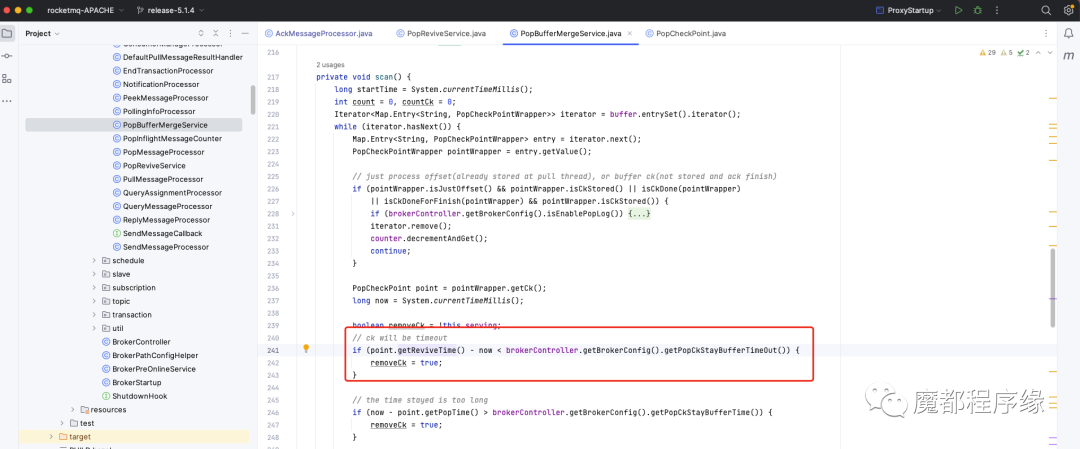Click getReviveTime in line 241
The width and height of the screenshot is (1080, 449).
coord(426,350)
